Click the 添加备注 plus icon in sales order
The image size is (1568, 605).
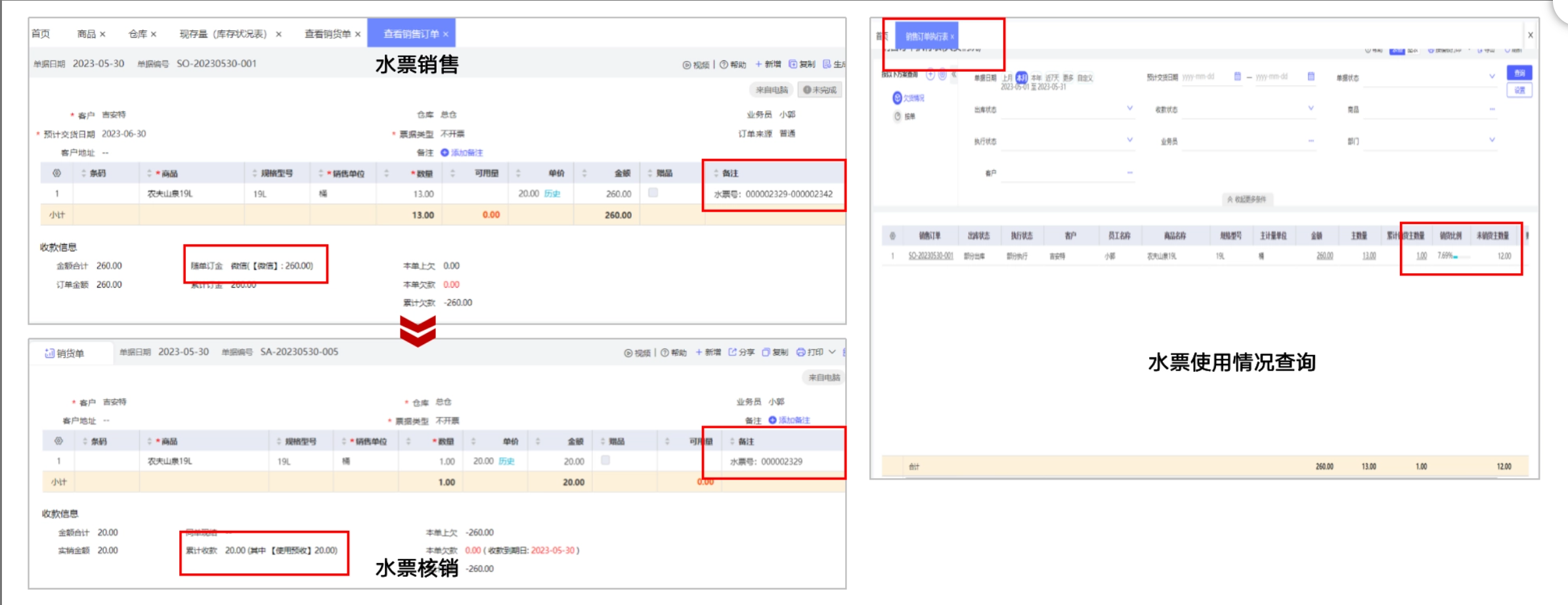tap(445, 152)
